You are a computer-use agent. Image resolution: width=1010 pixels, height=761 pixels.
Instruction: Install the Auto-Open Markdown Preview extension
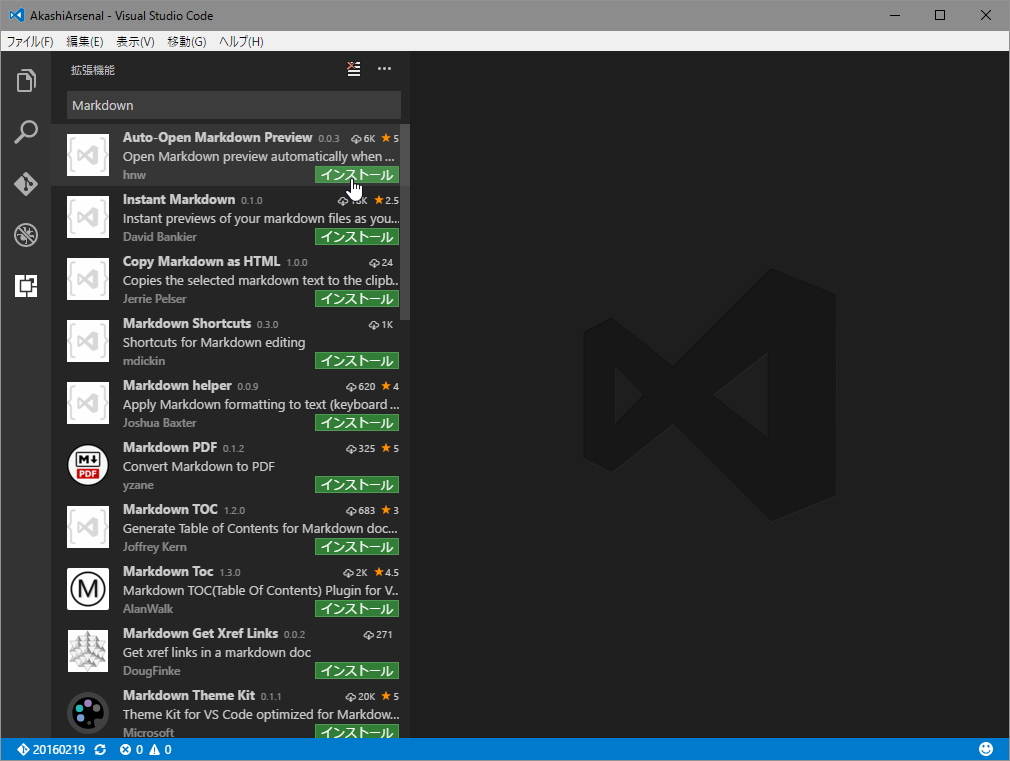click(x=357, y=174)
